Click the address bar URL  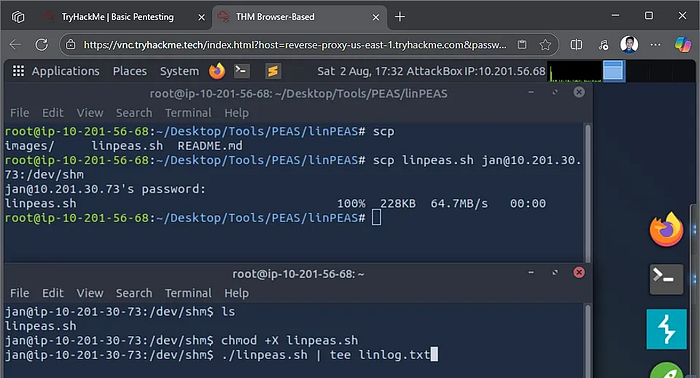tap(295, 45)
